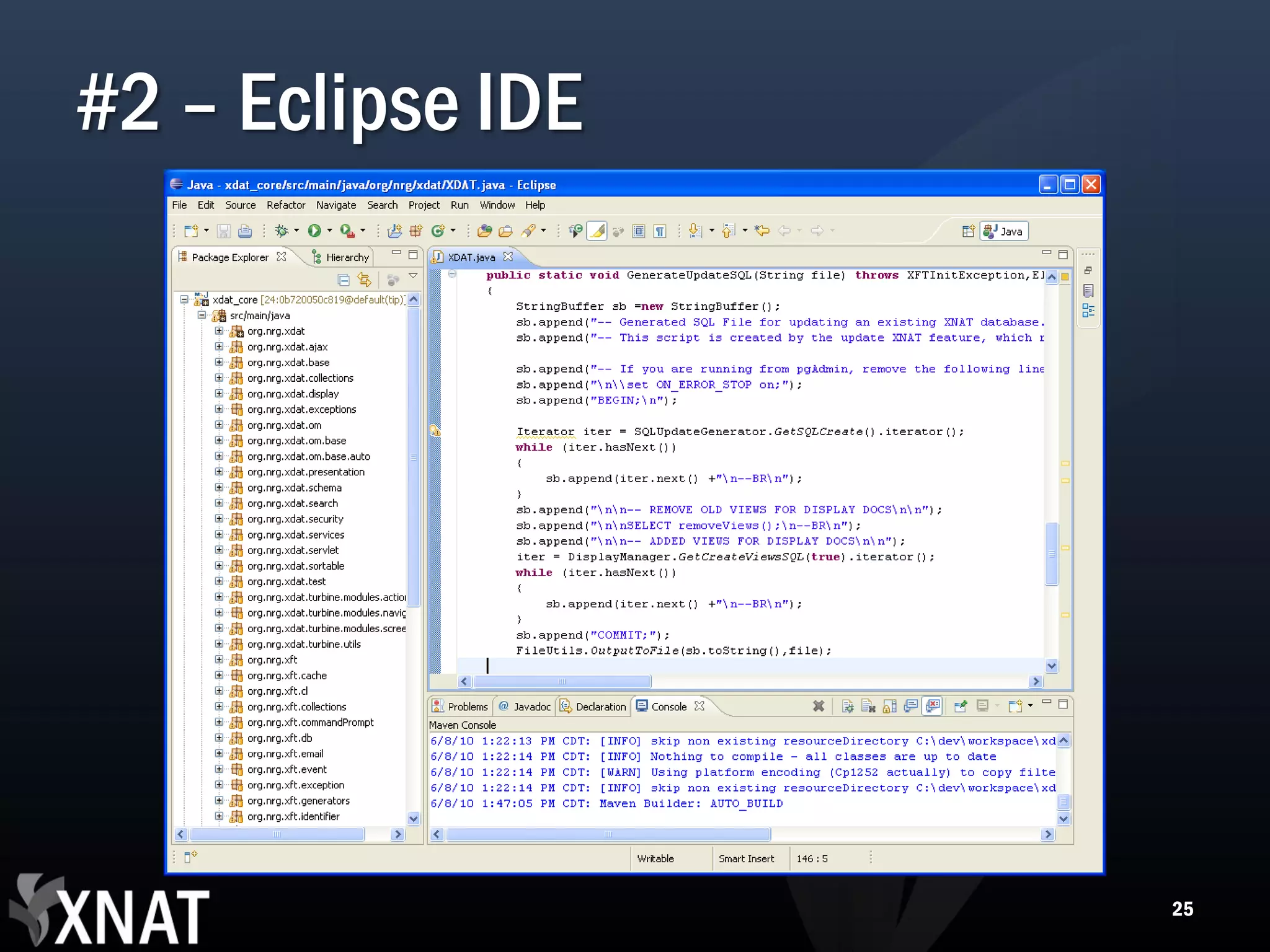Open the File menu
Image resolution: width=1270 pixels, height=952 pixels.
(x=179, y=205)
